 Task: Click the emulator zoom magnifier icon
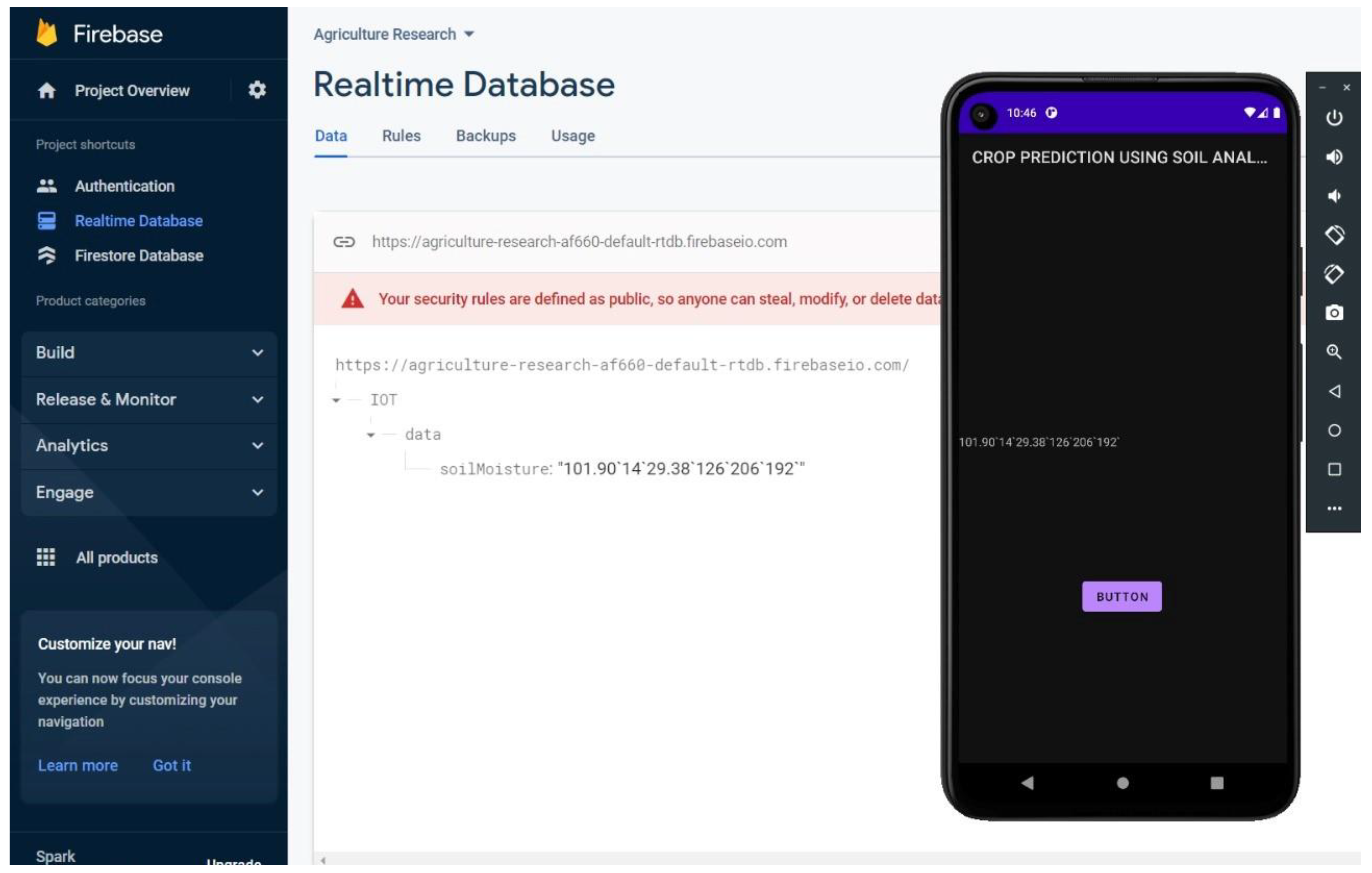point(1334,352)
